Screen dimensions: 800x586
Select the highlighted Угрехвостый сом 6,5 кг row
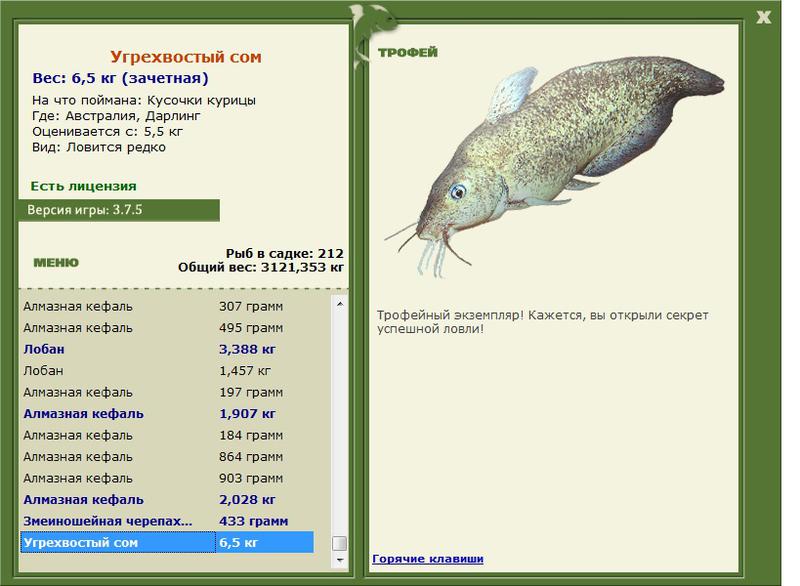[x=167, y=542]
